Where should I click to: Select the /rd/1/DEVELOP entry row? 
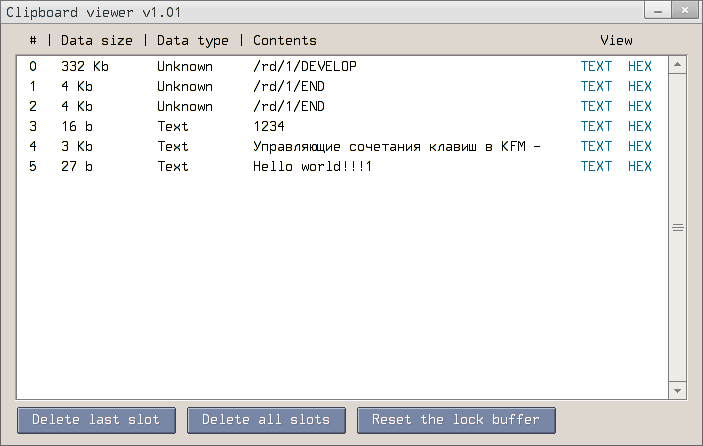304,66
